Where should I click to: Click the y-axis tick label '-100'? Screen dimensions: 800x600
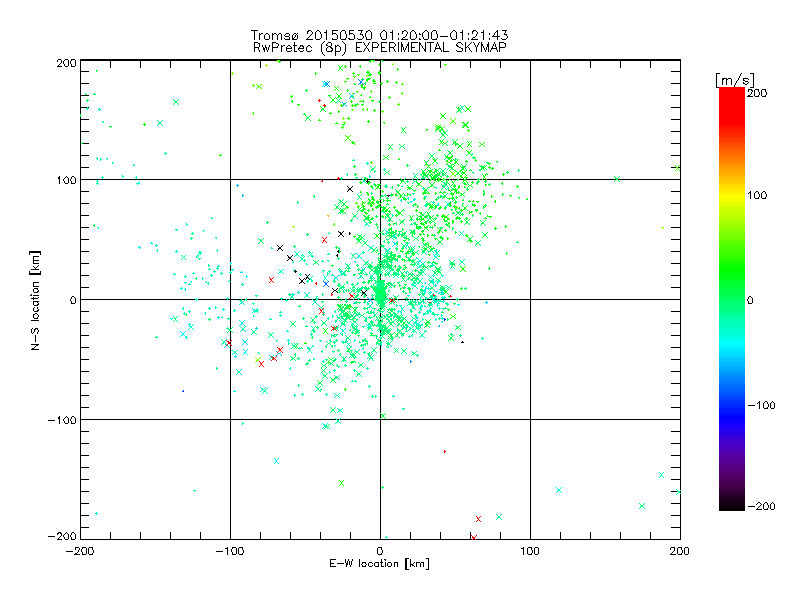(x=62, y=420)
